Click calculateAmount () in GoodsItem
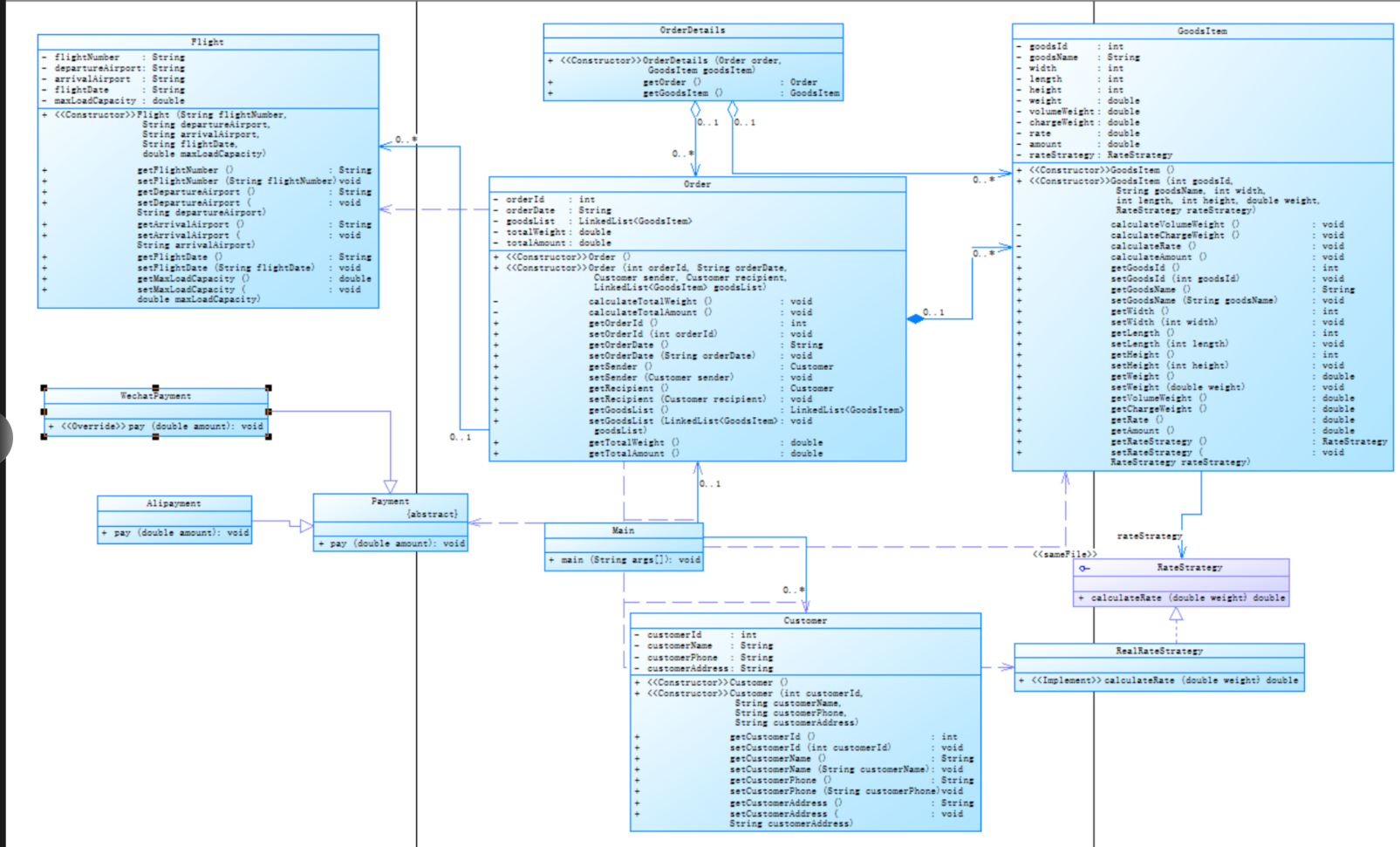This screenshot has height=847, width=1400. click(x=1158, y=257)
